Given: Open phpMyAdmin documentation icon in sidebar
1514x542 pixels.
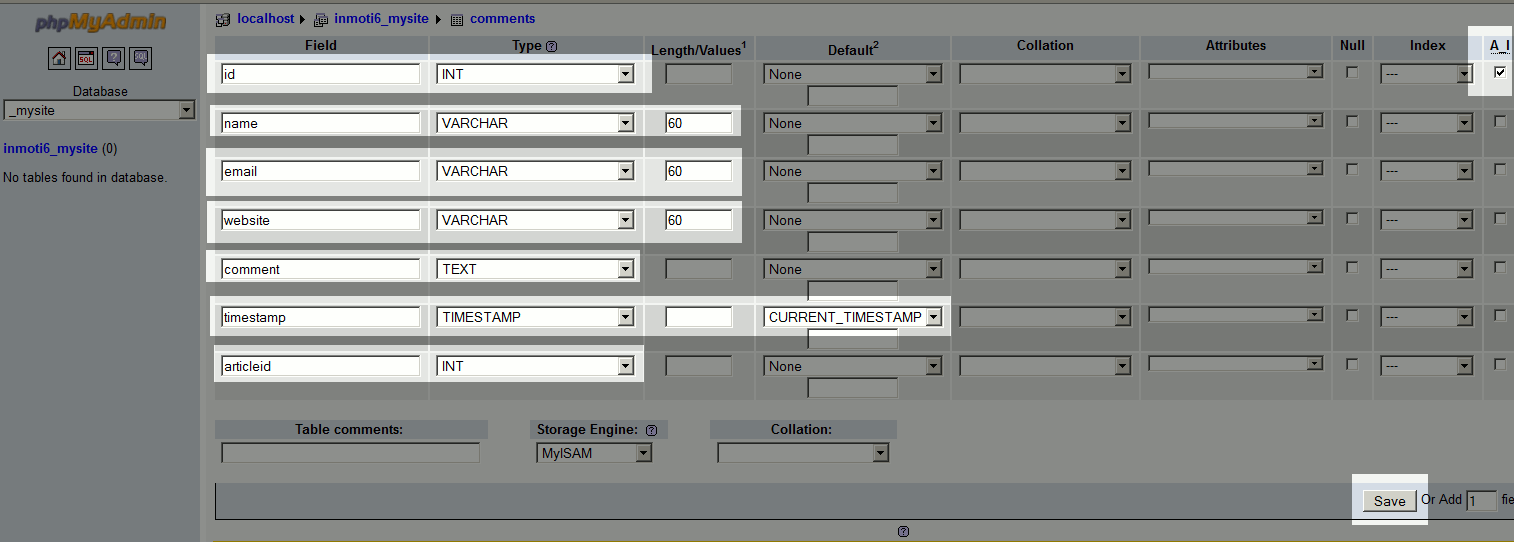Looking at the screenshot, I should (114, 58).
